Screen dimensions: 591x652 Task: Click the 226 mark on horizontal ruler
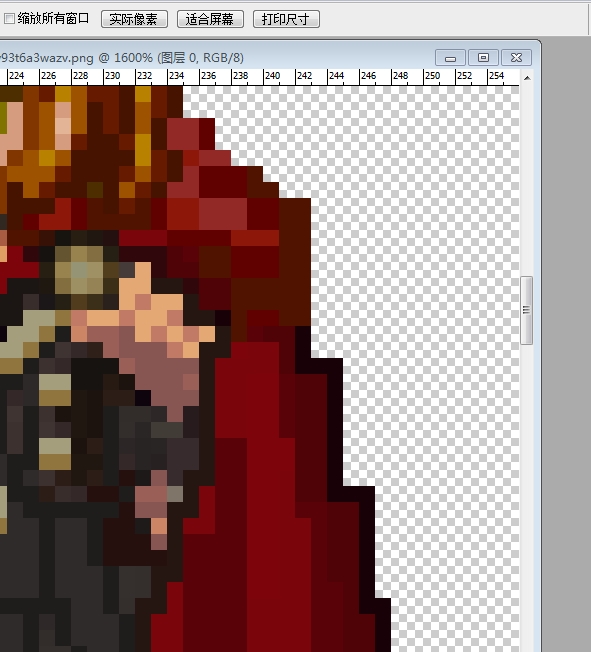(x=48, y=76)
